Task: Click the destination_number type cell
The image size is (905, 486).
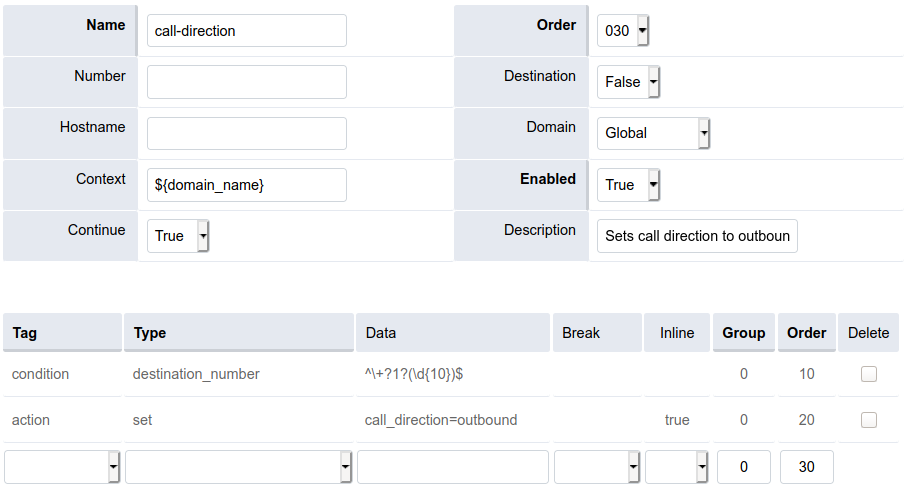Action: [196, 374]
